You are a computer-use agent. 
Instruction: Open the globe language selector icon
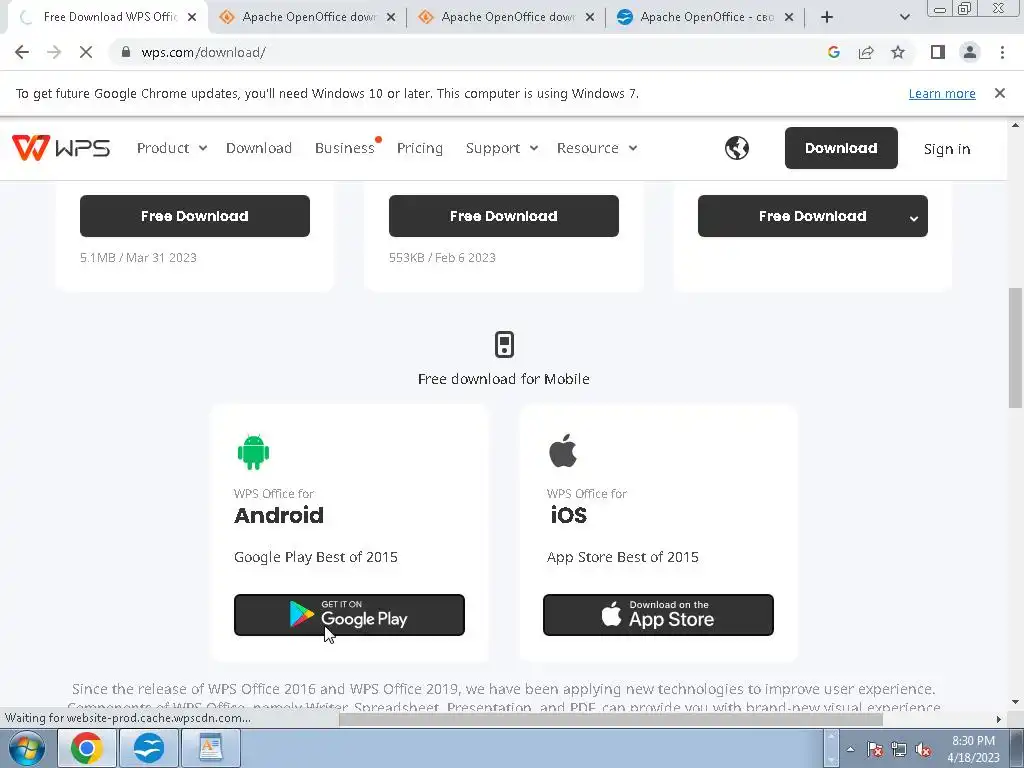click(737, 148)
